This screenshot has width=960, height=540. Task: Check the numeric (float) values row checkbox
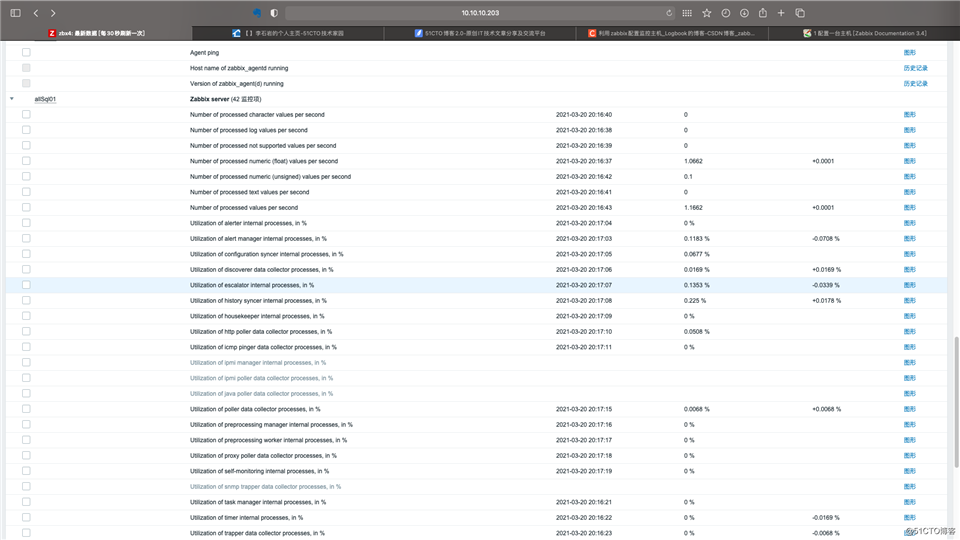tap(26, 161)
